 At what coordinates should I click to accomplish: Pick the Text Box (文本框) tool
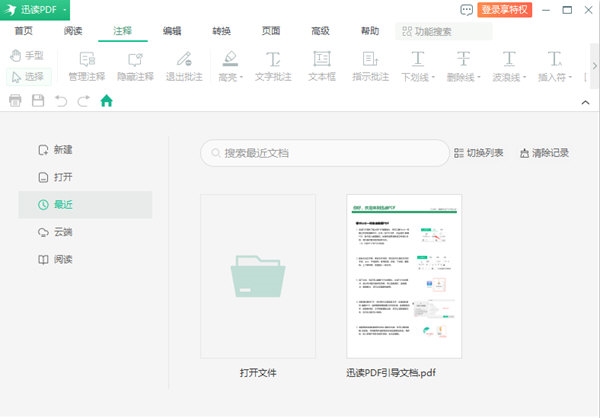pos(322,66)
